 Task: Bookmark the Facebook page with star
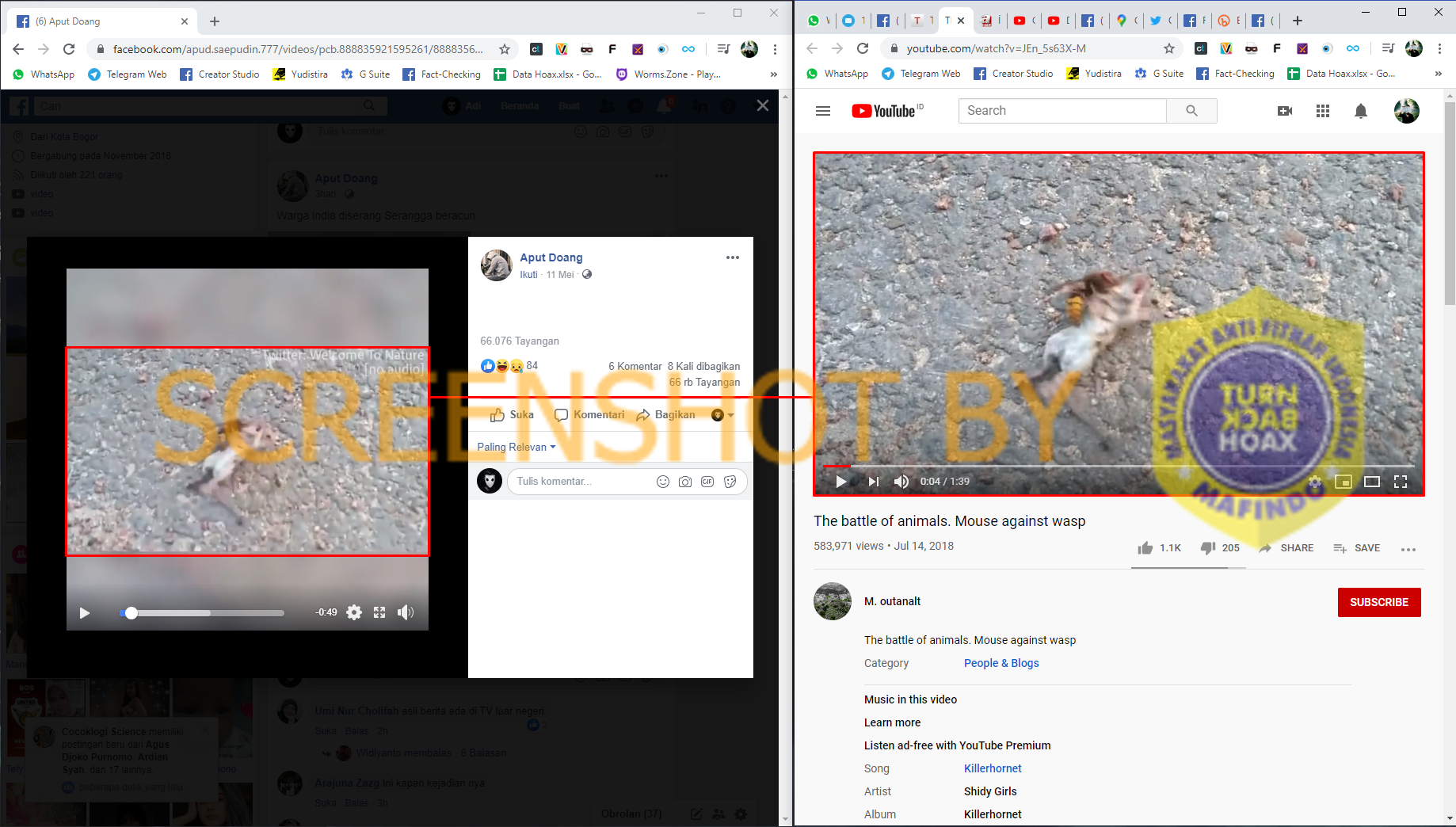point(505,49)
